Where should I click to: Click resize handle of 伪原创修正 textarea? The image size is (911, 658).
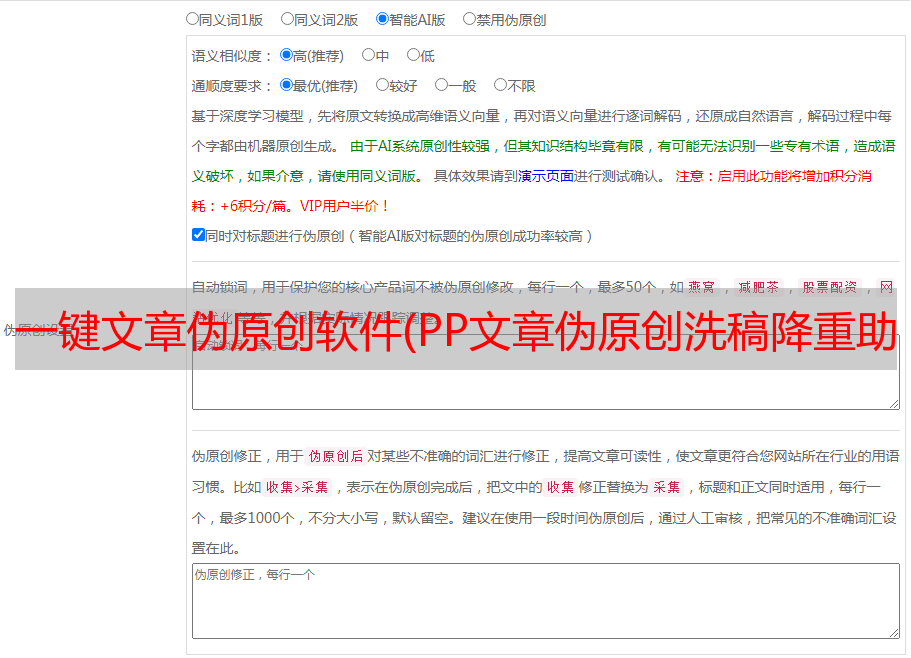click(x=894, y=633)
